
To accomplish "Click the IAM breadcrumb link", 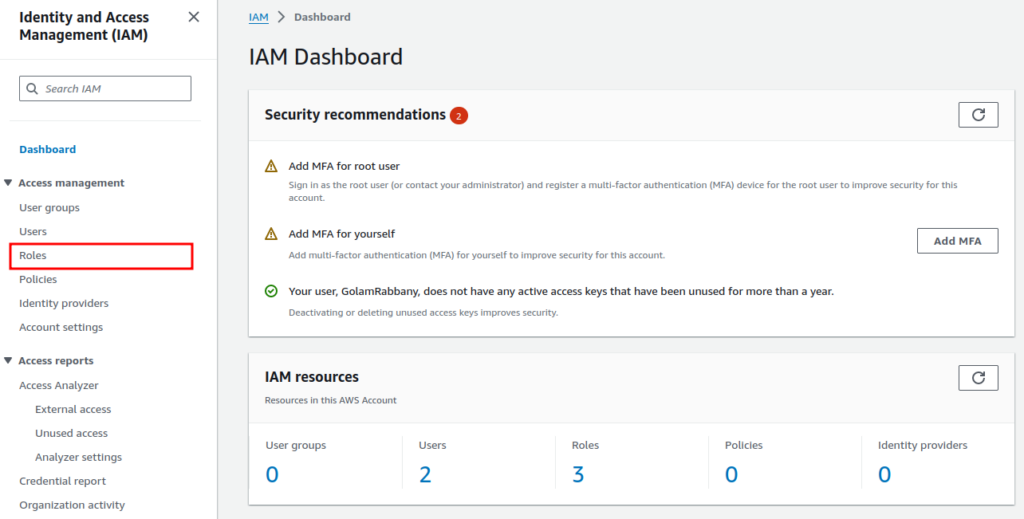I will [259, 17].
